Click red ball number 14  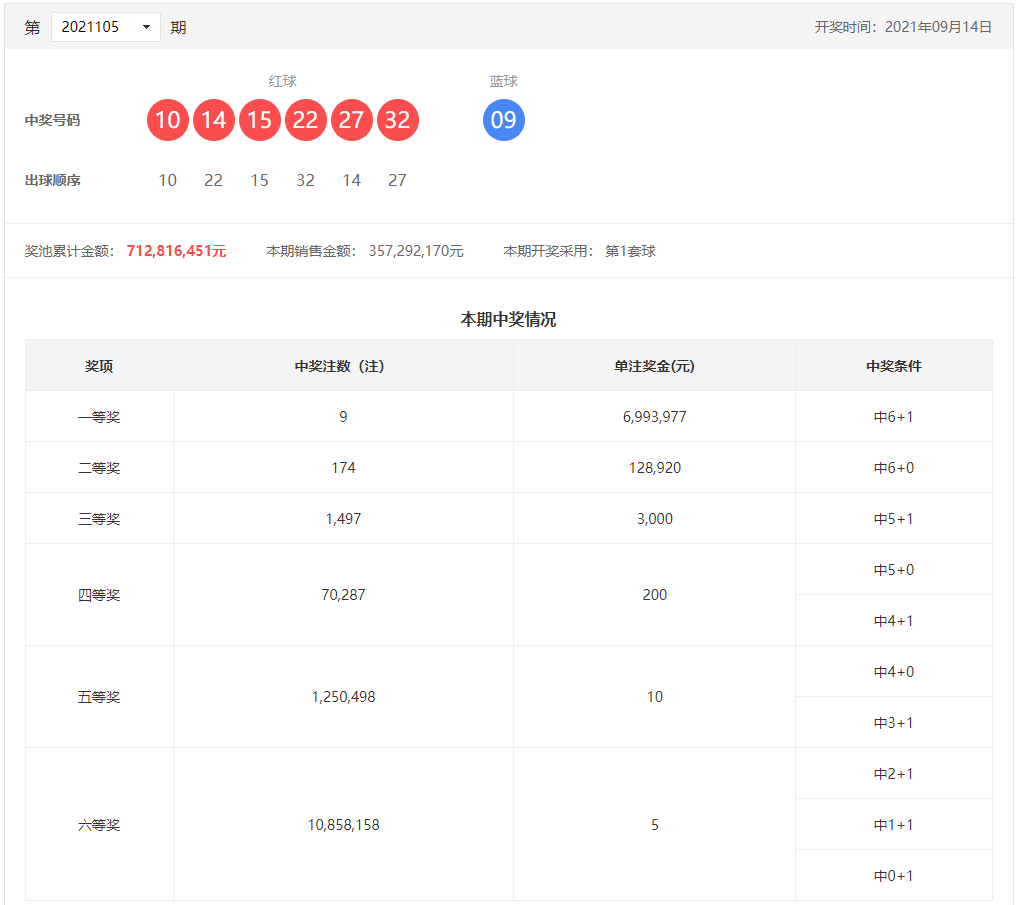(x=214, y=120)
